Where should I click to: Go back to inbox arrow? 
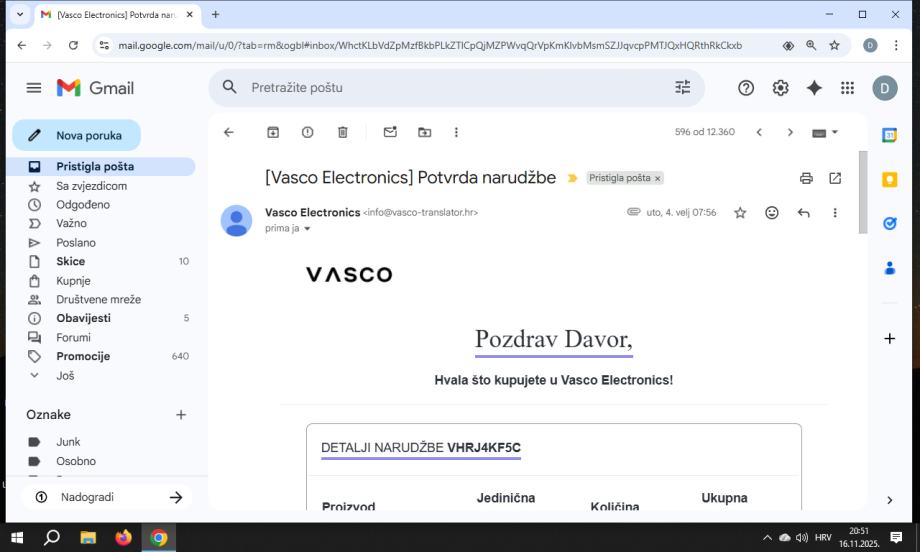(229, 132)
